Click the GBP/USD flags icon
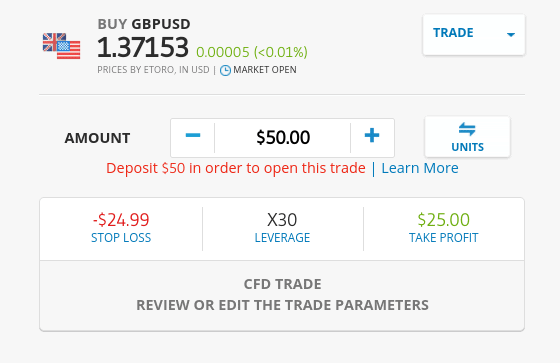This screenshot has width=560, height=363. [61, 46]
